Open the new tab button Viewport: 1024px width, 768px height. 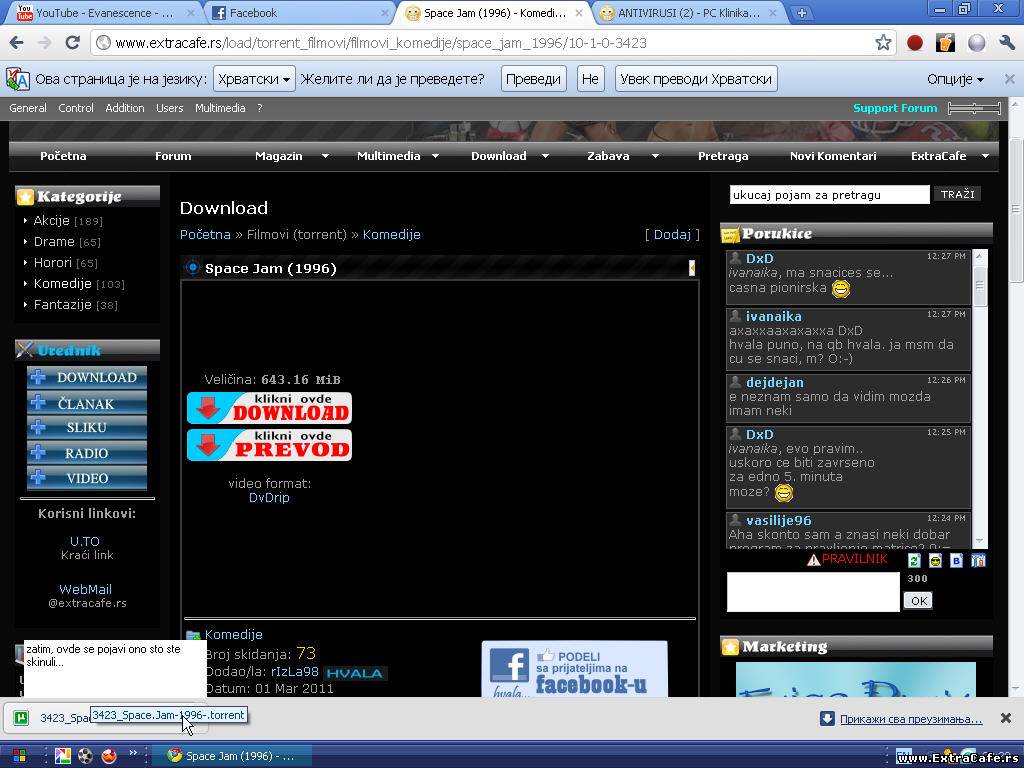pyautogui.click(x=801, y=12)
